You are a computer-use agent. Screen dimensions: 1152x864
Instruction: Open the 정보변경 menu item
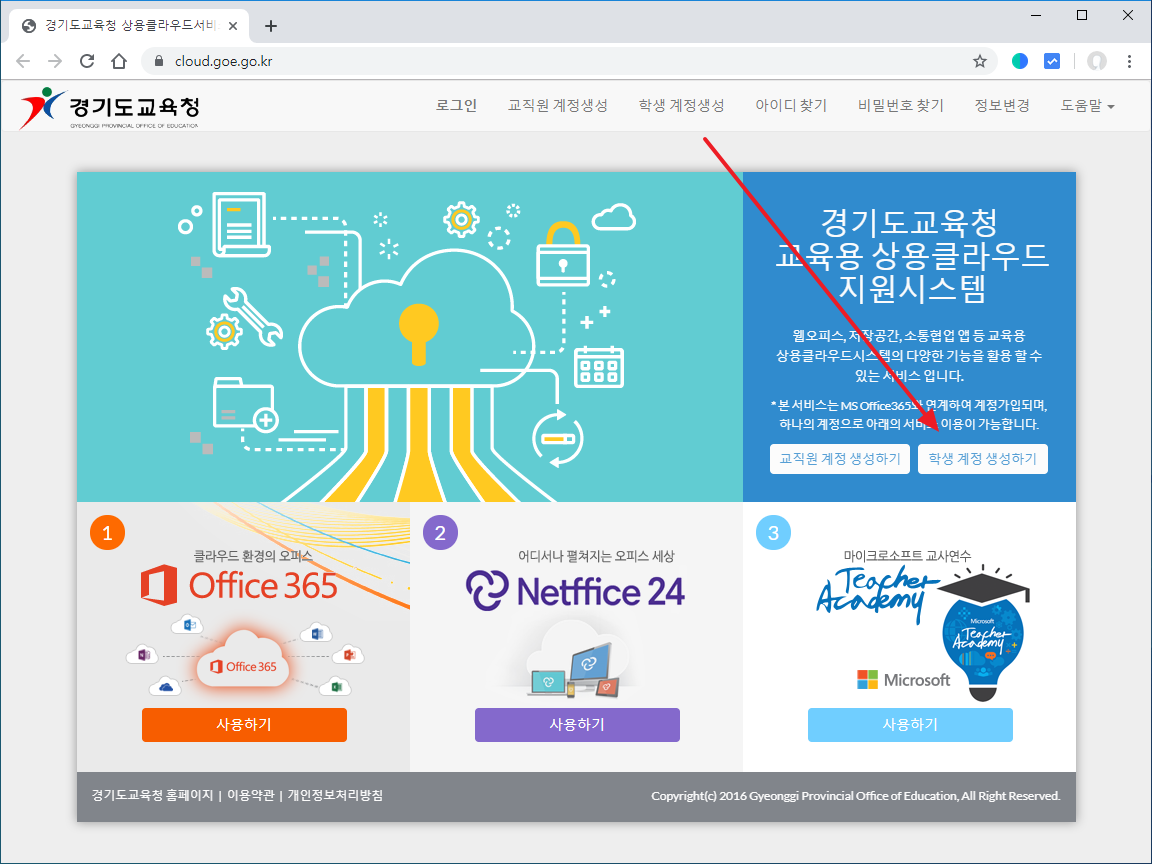click(x=1002, y=106)
